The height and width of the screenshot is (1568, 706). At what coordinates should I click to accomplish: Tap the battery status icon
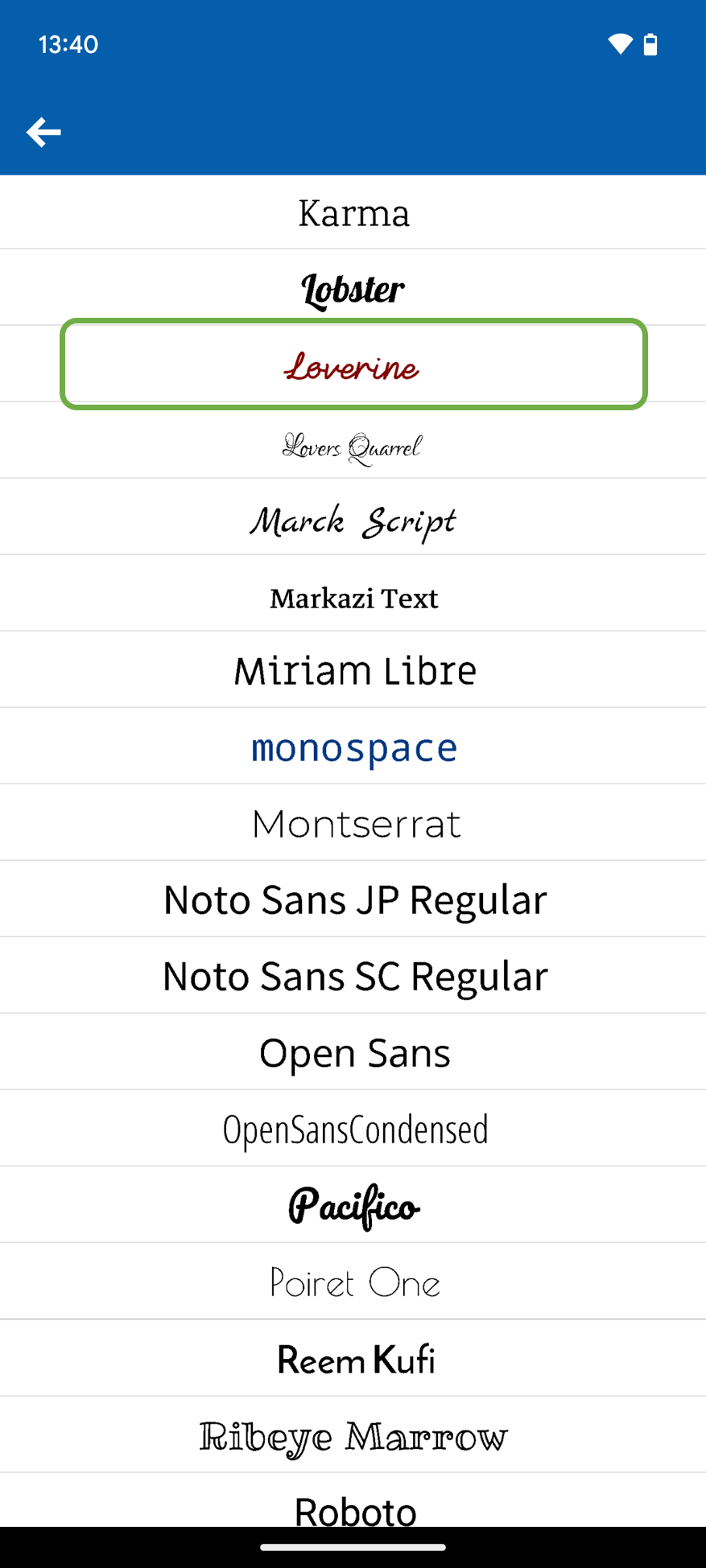650,44
